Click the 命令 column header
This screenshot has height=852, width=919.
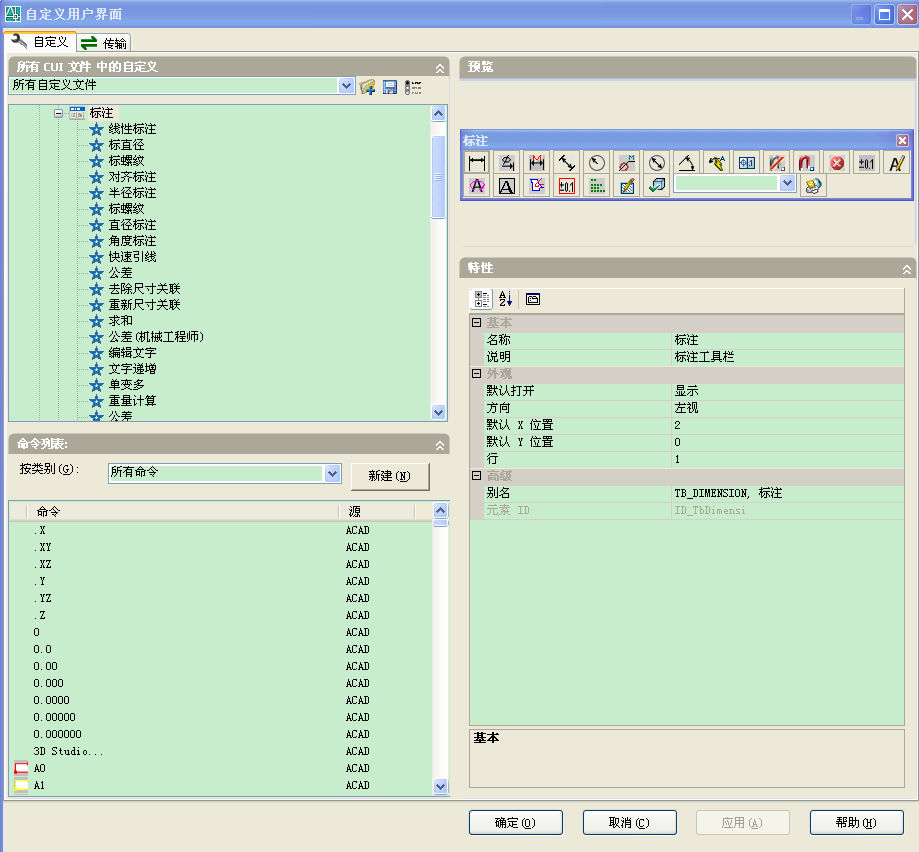pos(183,512)
